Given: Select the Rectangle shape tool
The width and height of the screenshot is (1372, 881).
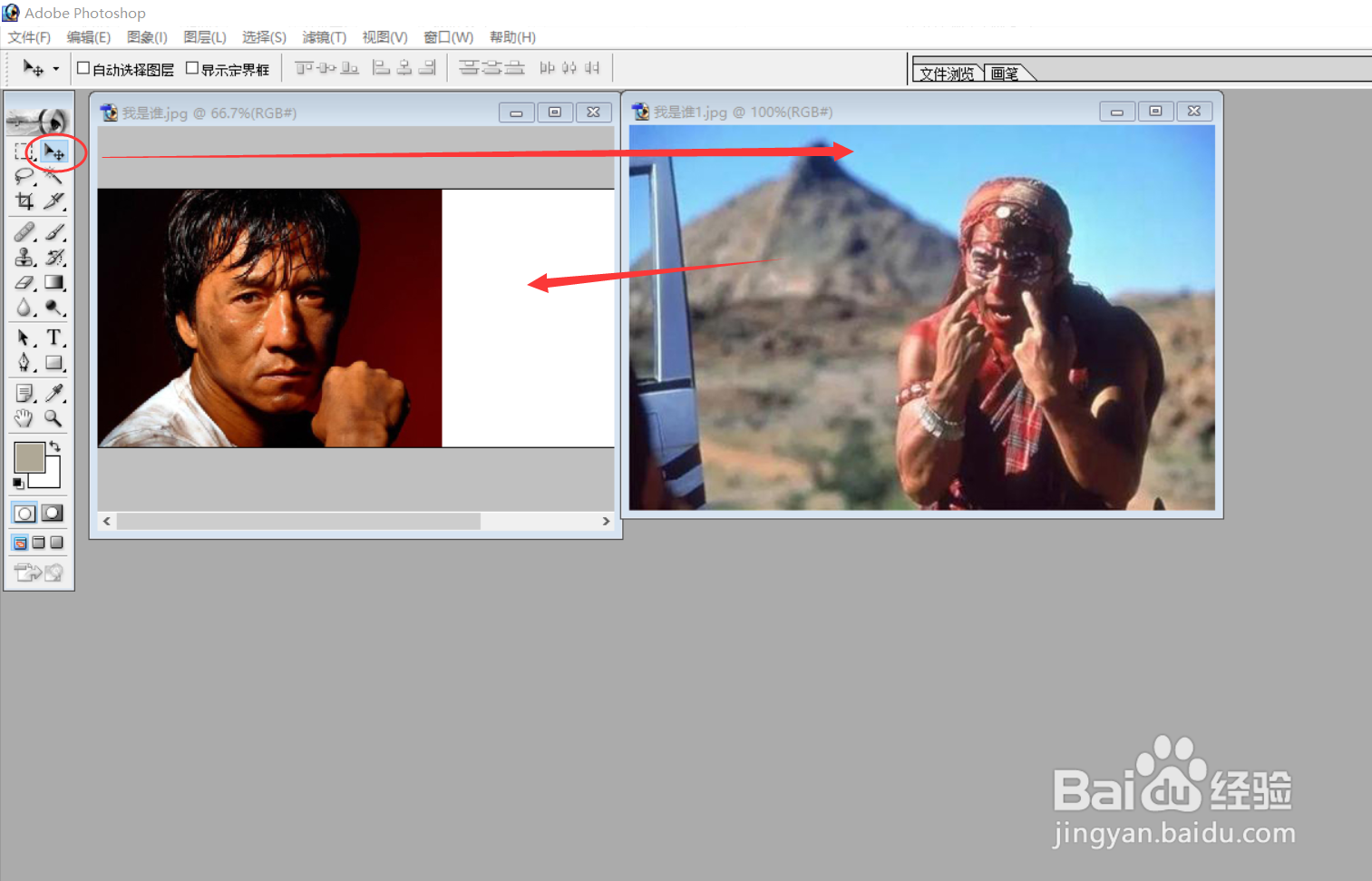Looking at the screenshot, I should point(54,364).
